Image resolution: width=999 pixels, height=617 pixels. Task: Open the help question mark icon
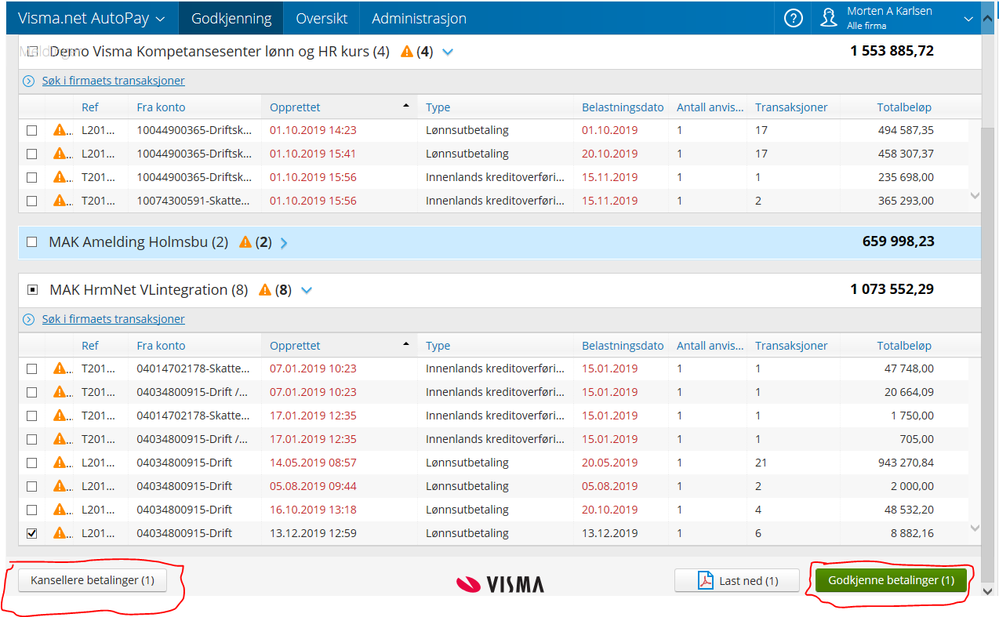[x=793, y=18]
